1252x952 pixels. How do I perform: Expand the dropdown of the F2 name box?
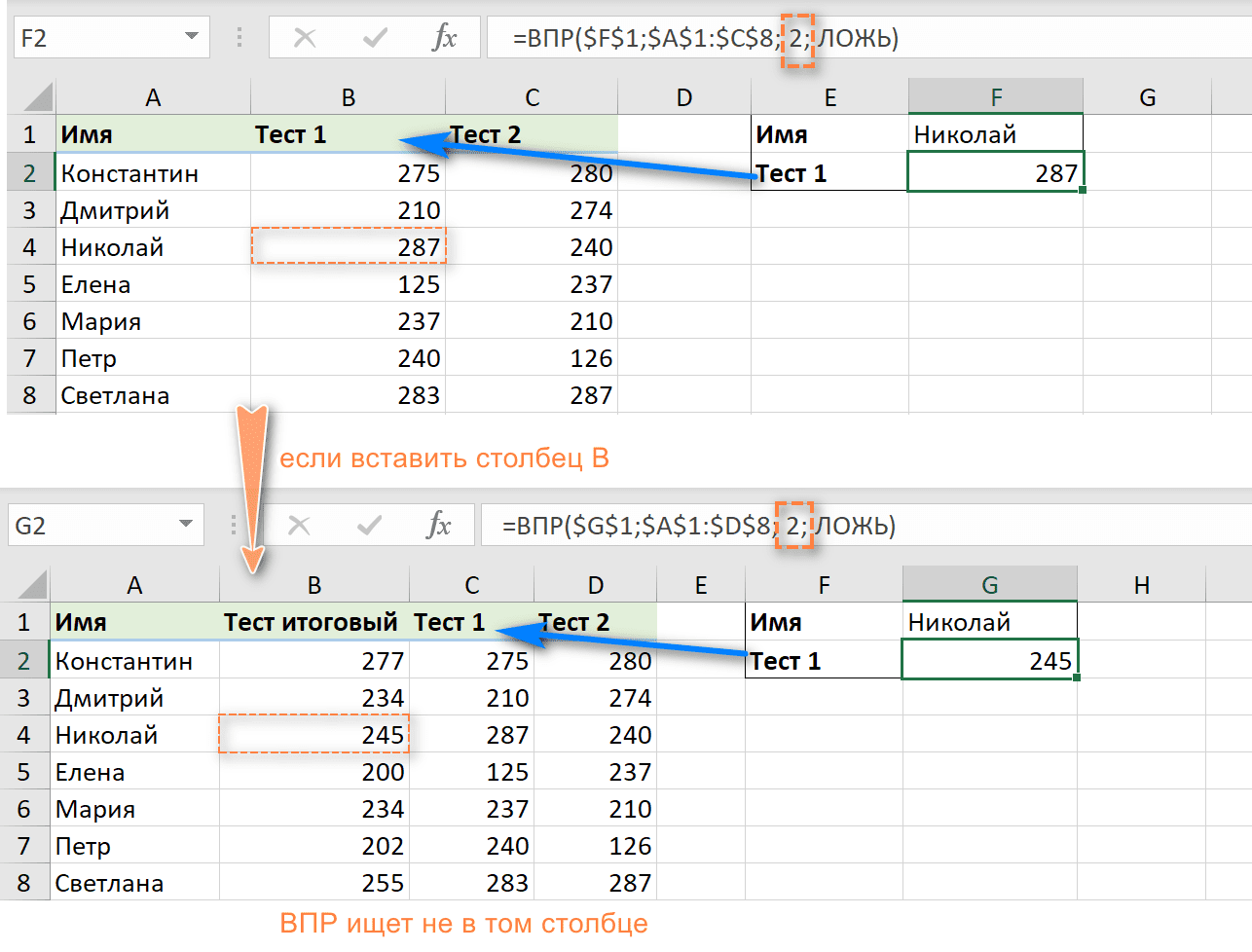(x=191, y=37)
